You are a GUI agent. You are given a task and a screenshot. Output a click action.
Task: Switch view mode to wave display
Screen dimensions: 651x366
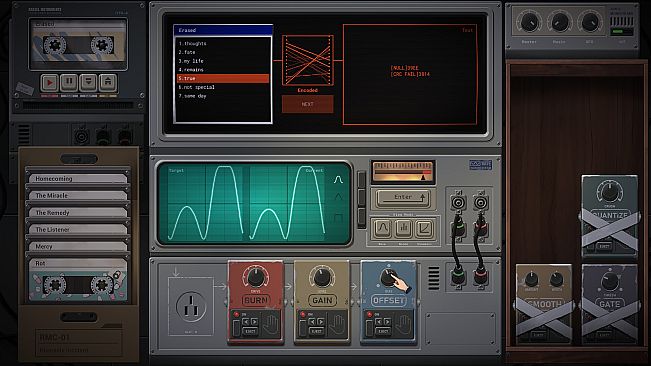coord(382,228)
